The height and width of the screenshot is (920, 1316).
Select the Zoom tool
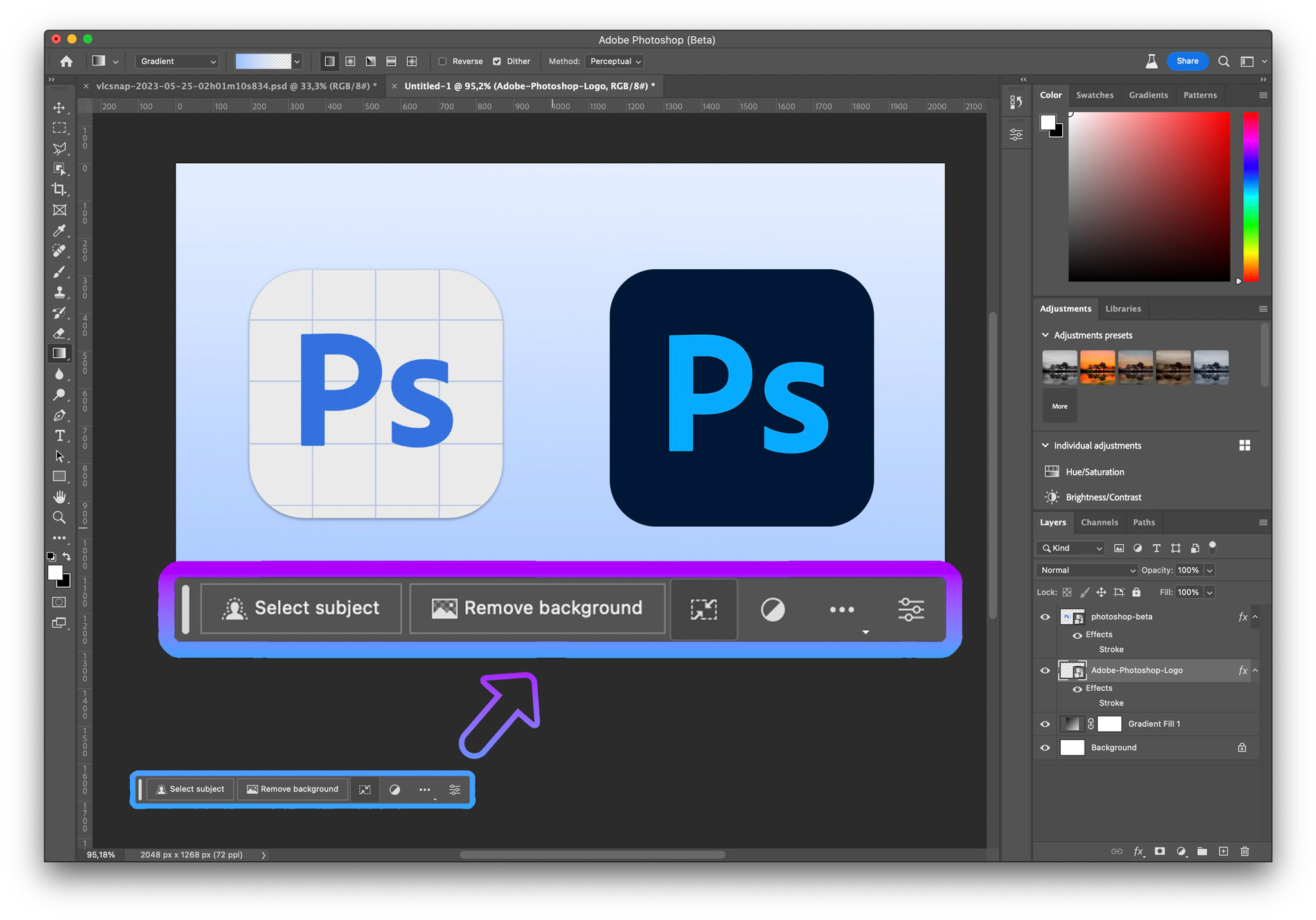pyautogui.click(x=59, y=517)
